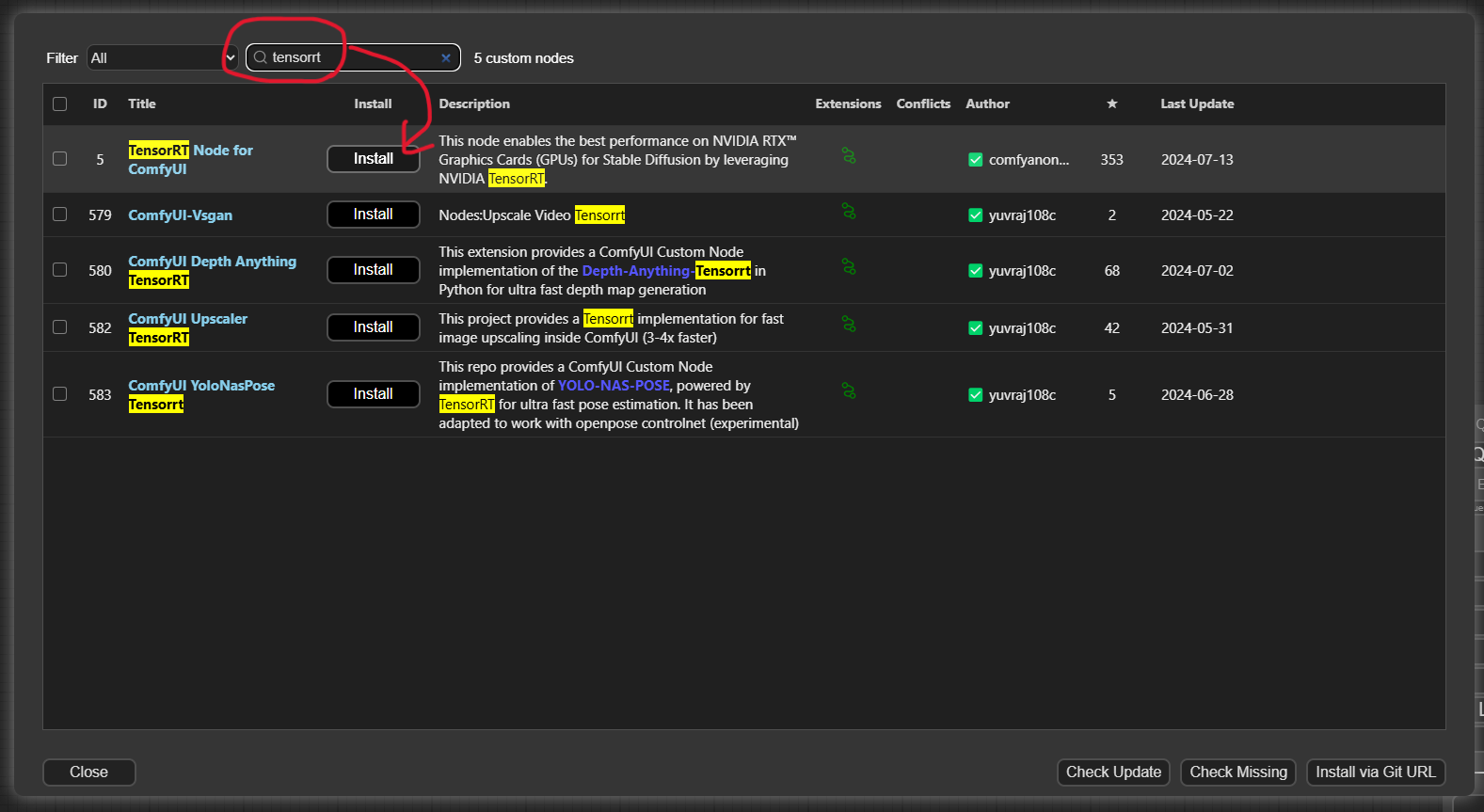The width and height of the screenshot is (1484, 812).
Task: Click Check Missing button
Action: tap(1238, 772)
